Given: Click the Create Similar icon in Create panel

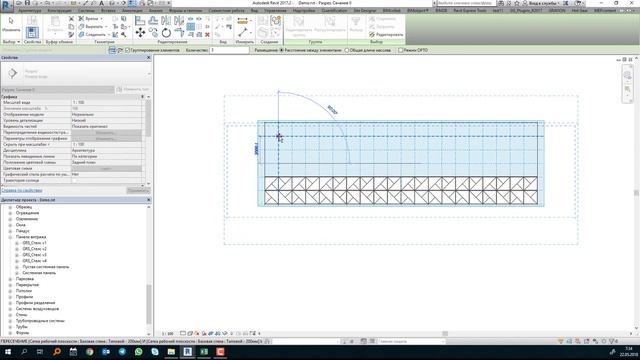Looking at the screenshot, I should (276, 21).
